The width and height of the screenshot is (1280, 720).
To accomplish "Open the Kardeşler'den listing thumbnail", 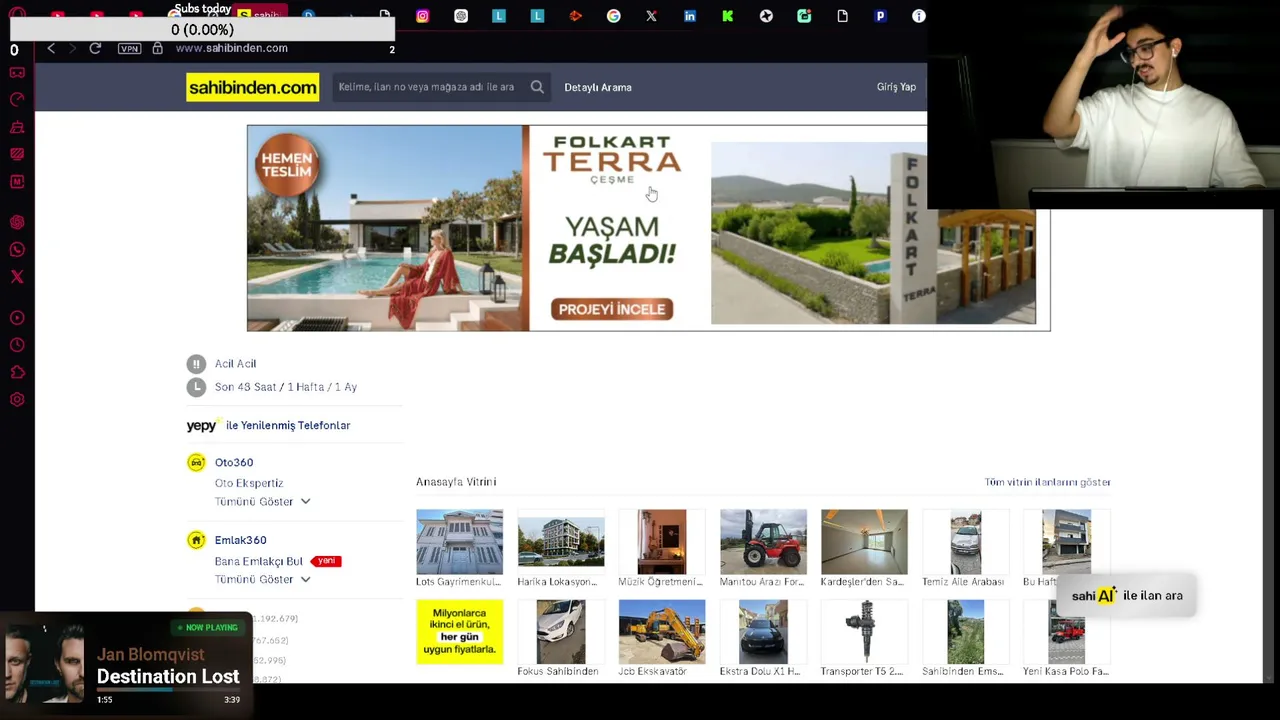I will pos(864,542).
